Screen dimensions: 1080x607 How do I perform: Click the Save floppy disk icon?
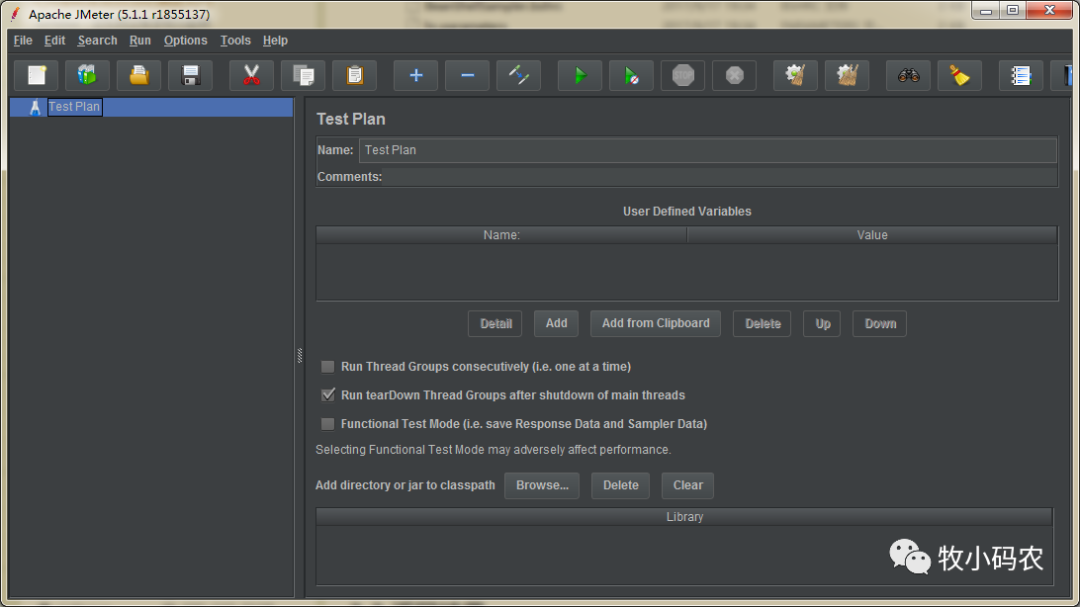click(190, 75)
